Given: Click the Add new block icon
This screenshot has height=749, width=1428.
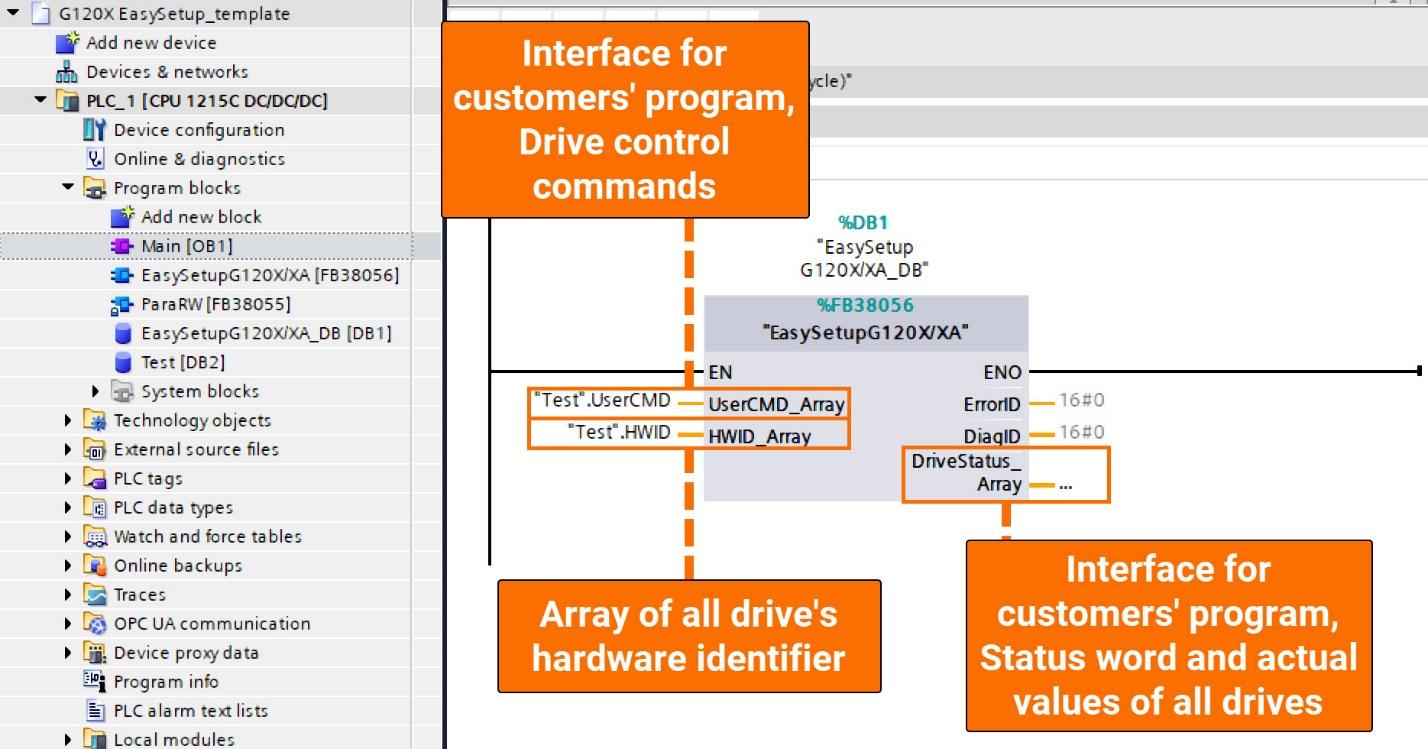Looking at the screenshot, I should point(122,217).
